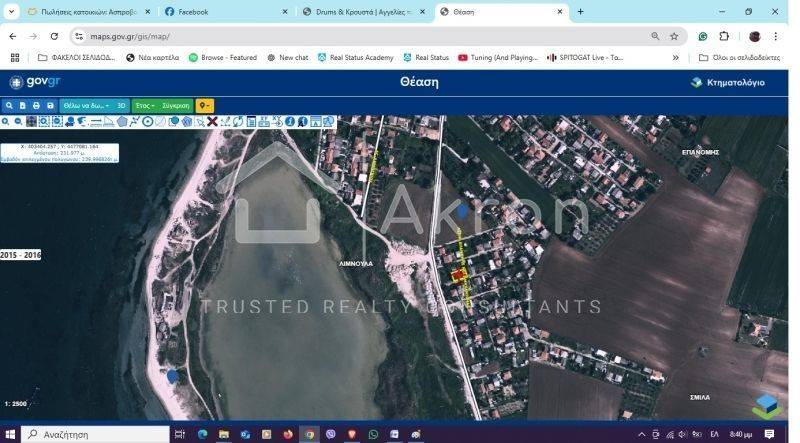Switch to the Drums & Κρουστά tab
Image resolution: width=800 pixels, height=443 pixels.
(362, 12)
